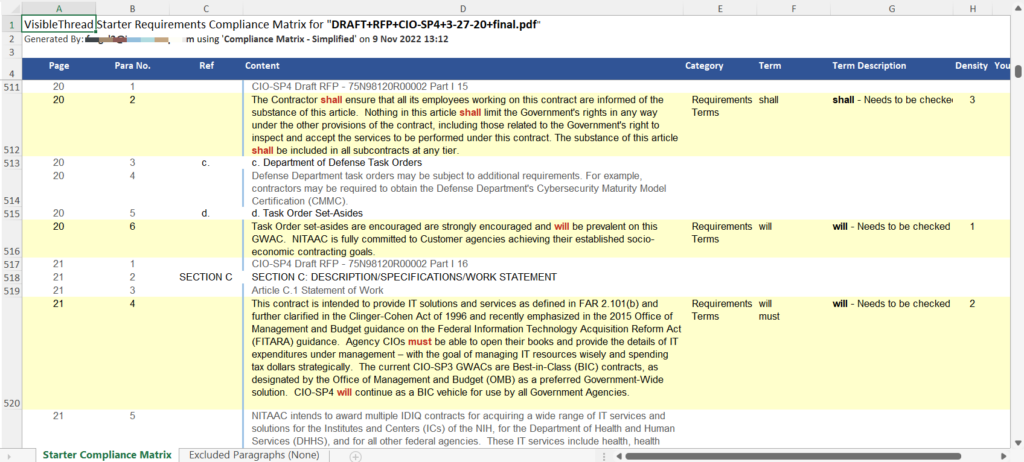Select column F header

pyautogui.click(x=793, y=8)
